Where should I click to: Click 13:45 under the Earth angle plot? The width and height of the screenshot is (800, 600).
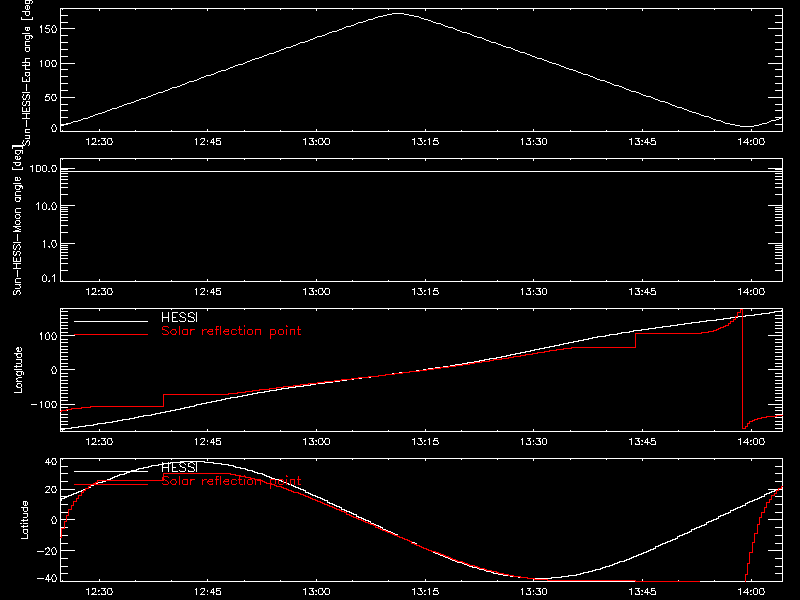tap(642, 142)
